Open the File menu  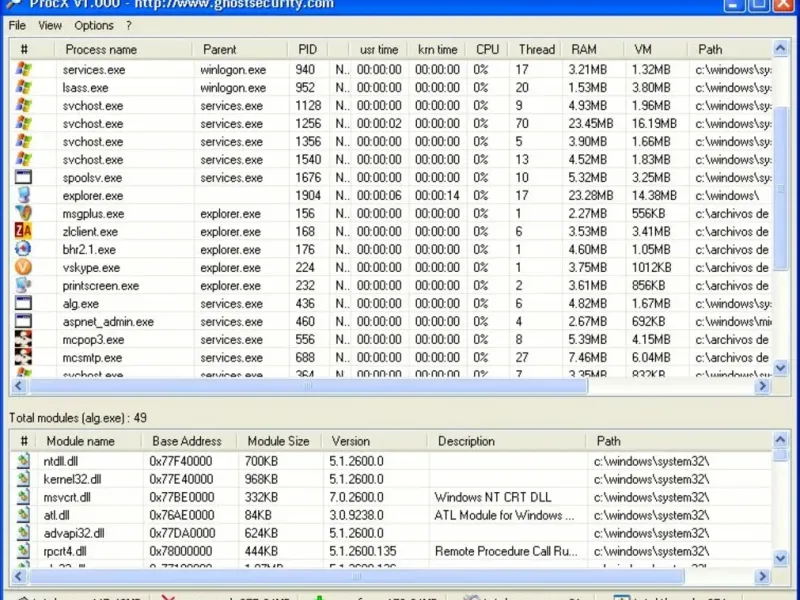click(17, 25)
